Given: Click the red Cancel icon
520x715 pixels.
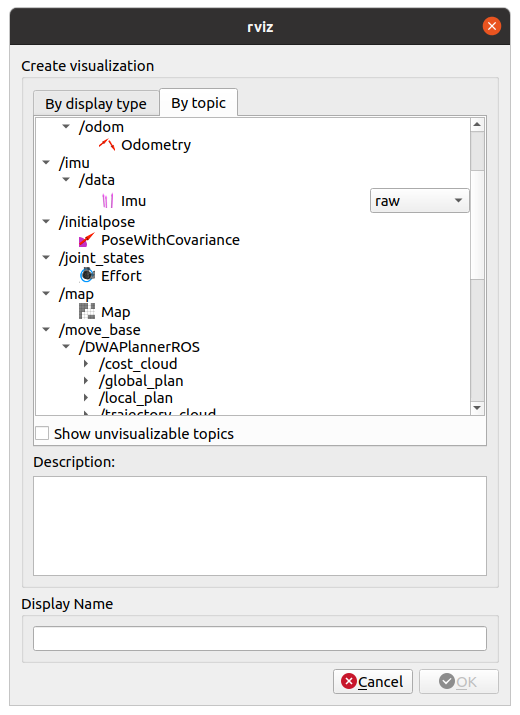Looking at the screenshot, I should pos(349,681).
